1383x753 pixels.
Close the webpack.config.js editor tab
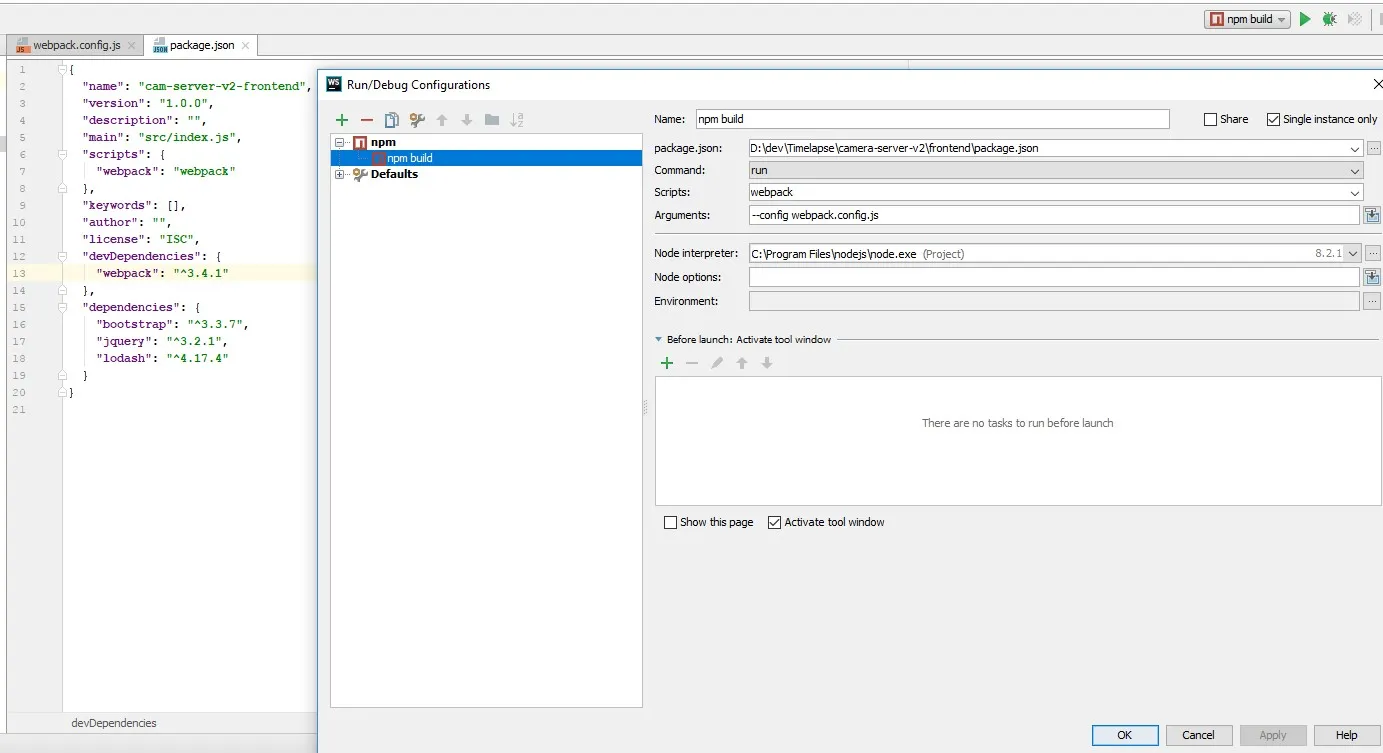coord(131,46)
